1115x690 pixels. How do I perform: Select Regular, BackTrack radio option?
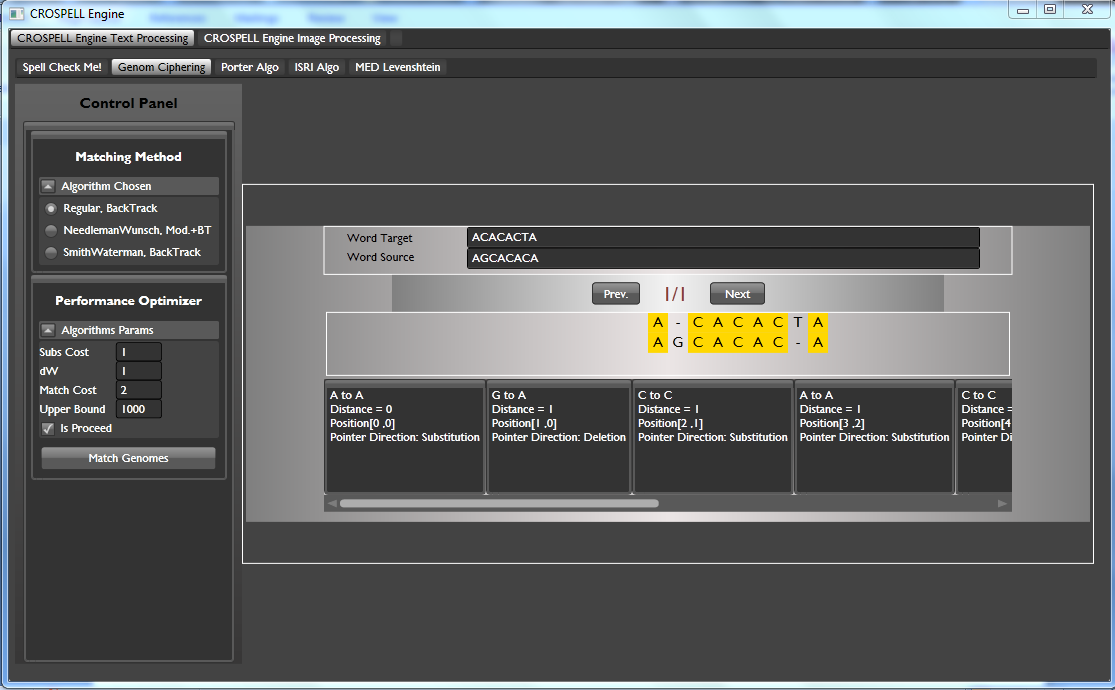(x=51, y=208)
